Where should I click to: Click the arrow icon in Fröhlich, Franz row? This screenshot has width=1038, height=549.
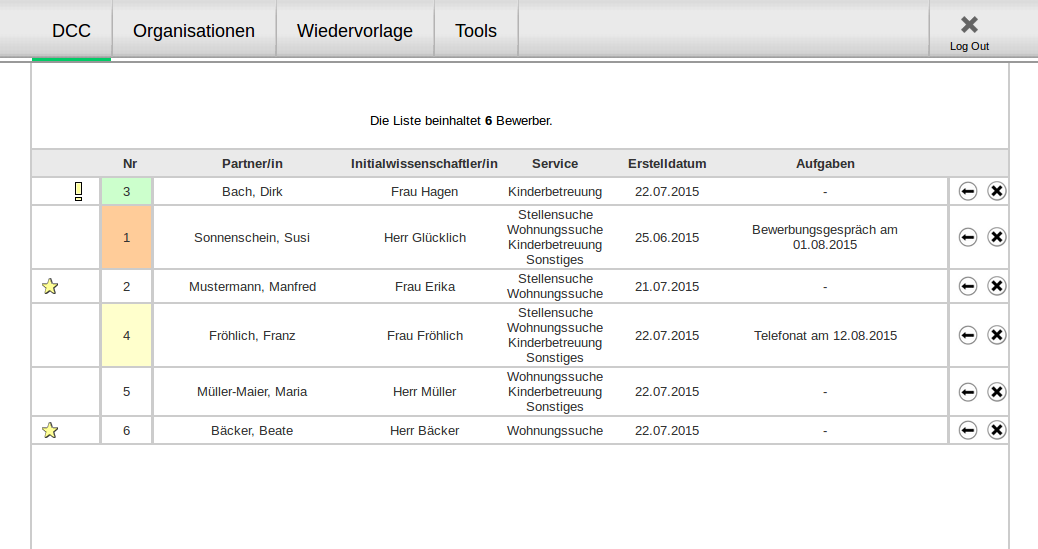point(967,335)
